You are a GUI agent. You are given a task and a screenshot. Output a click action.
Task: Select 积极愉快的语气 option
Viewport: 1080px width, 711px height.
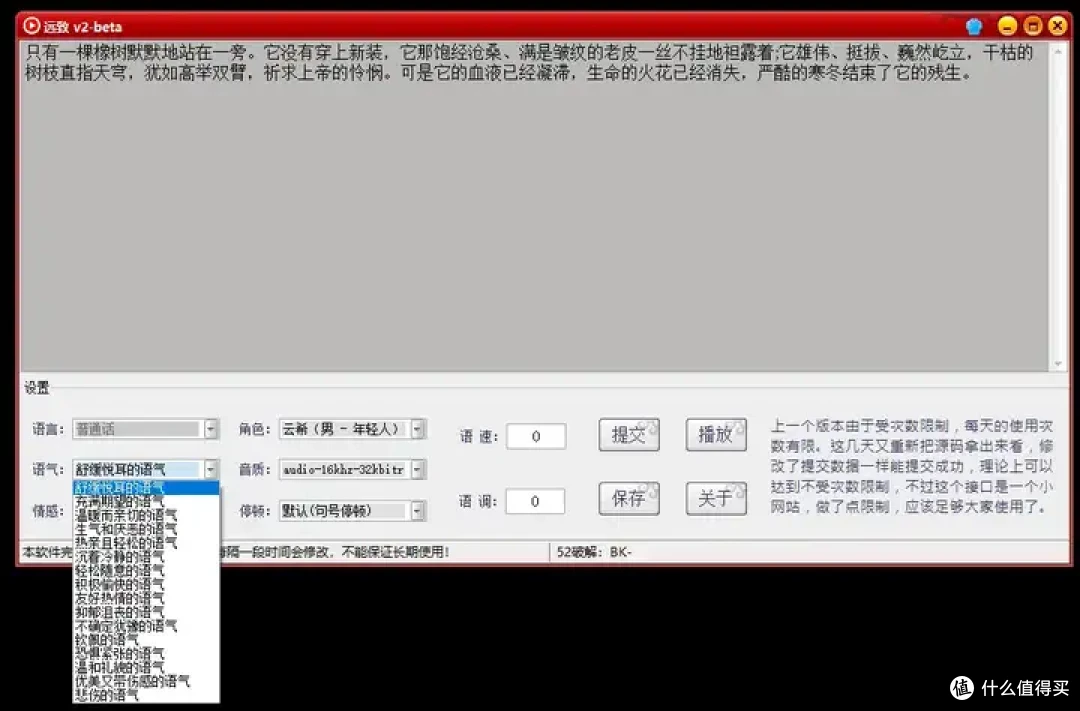146,584
